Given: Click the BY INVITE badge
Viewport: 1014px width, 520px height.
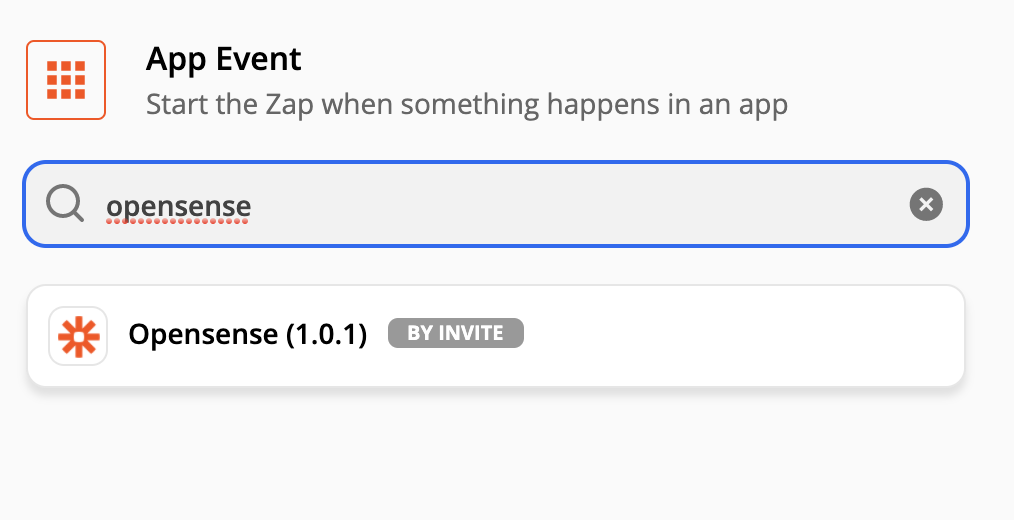Looking at the screenshot, I should 455,333.
